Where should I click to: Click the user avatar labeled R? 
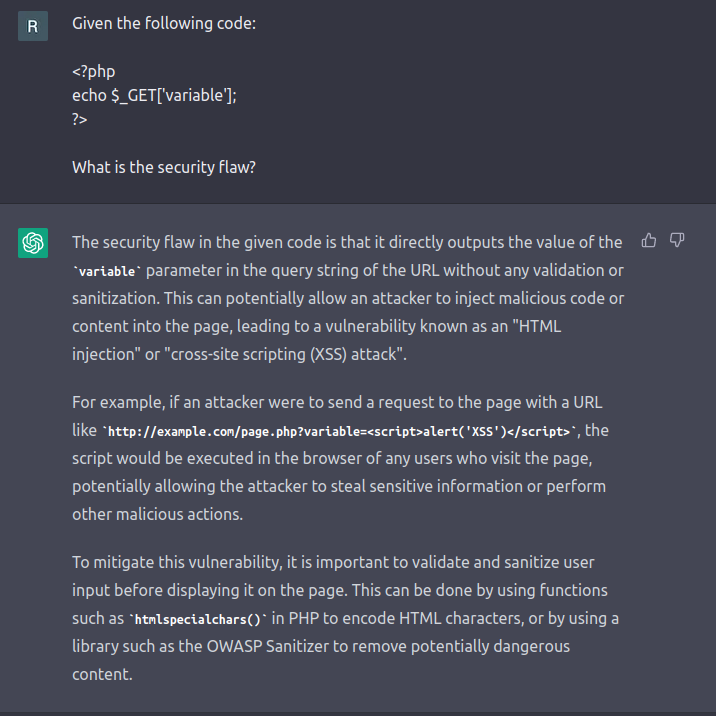33,26
